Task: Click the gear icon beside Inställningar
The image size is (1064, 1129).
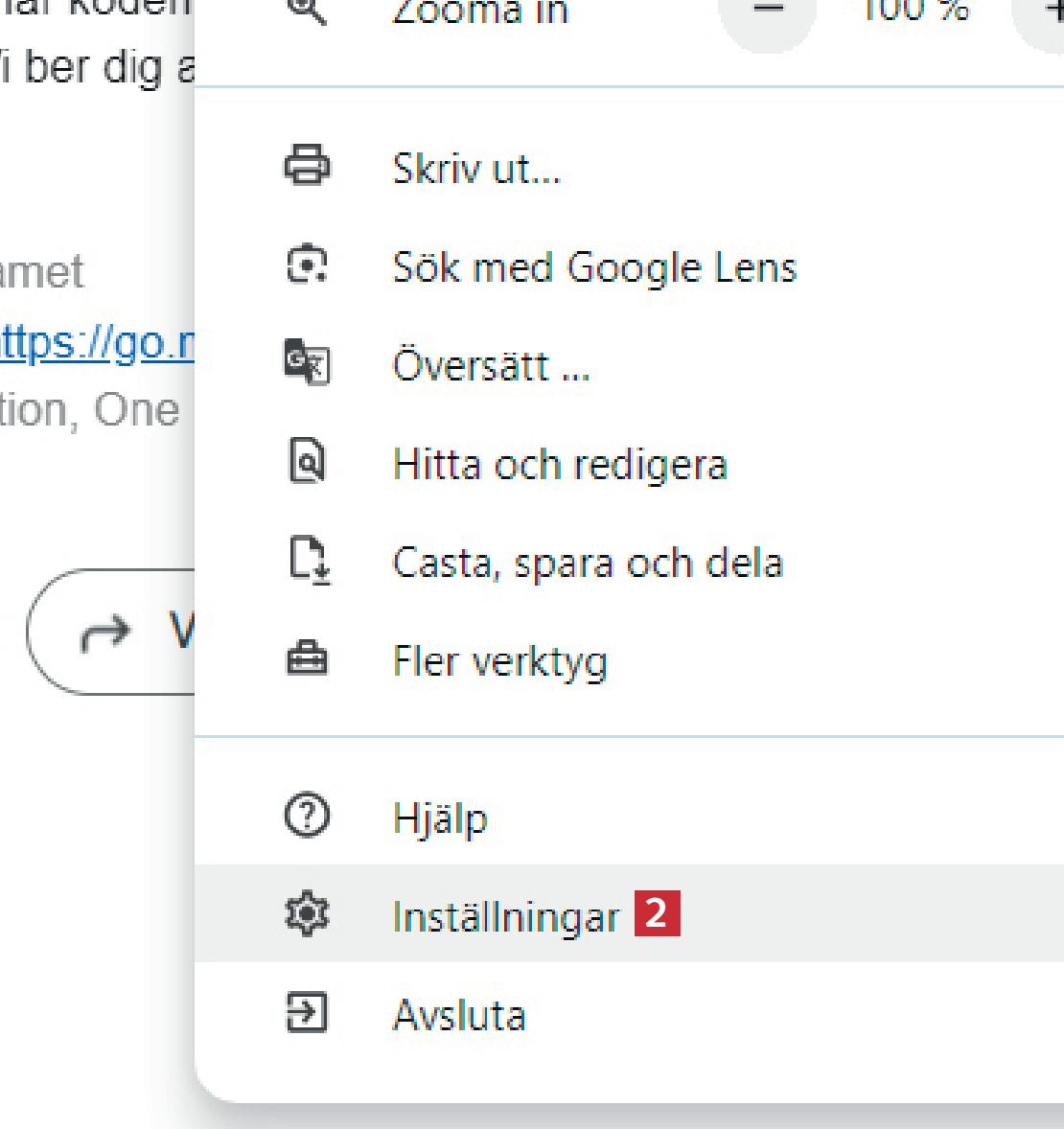Action: point(308,915)
